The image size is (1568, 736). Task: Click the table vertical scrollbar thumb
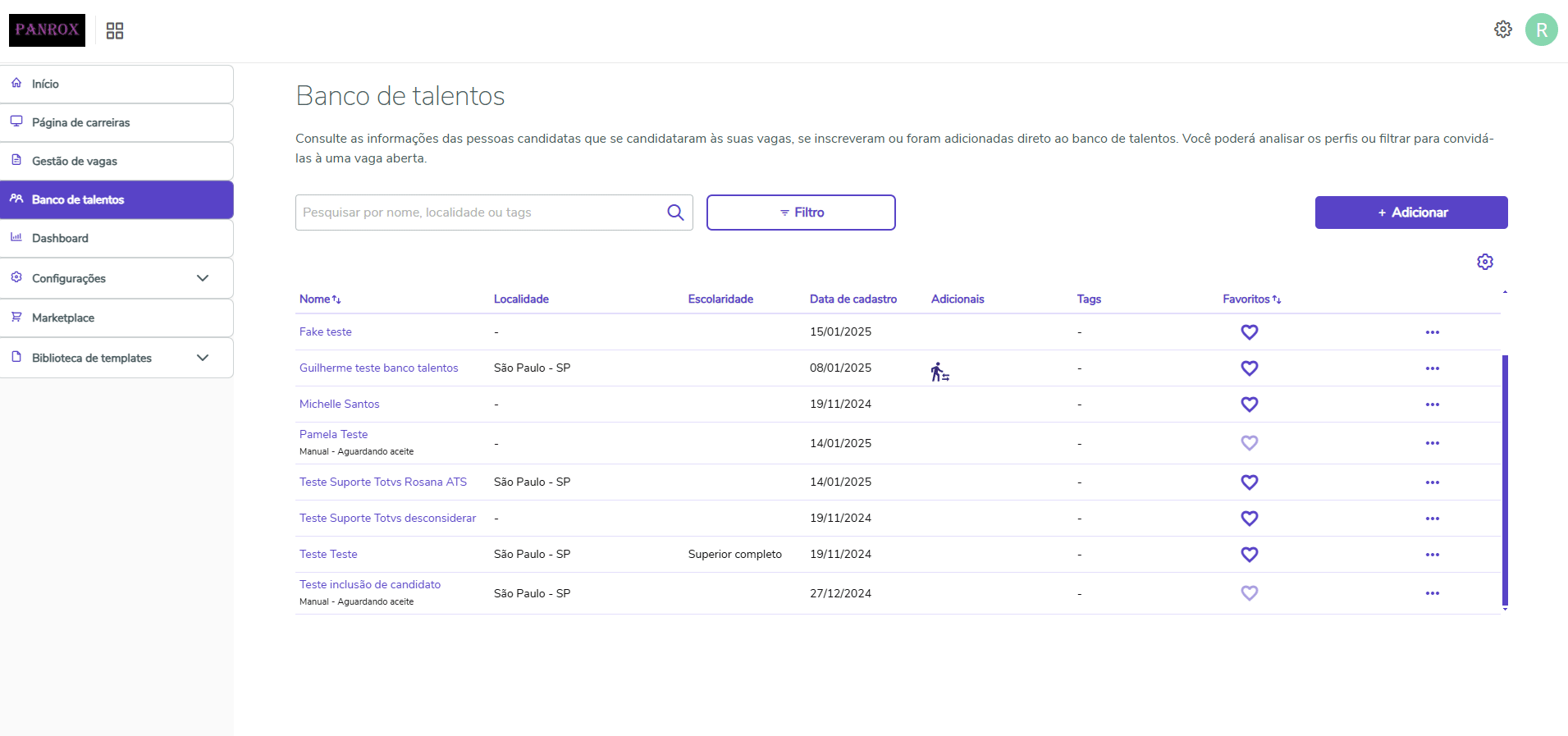pyautogui.click(x=1505, y=480)
